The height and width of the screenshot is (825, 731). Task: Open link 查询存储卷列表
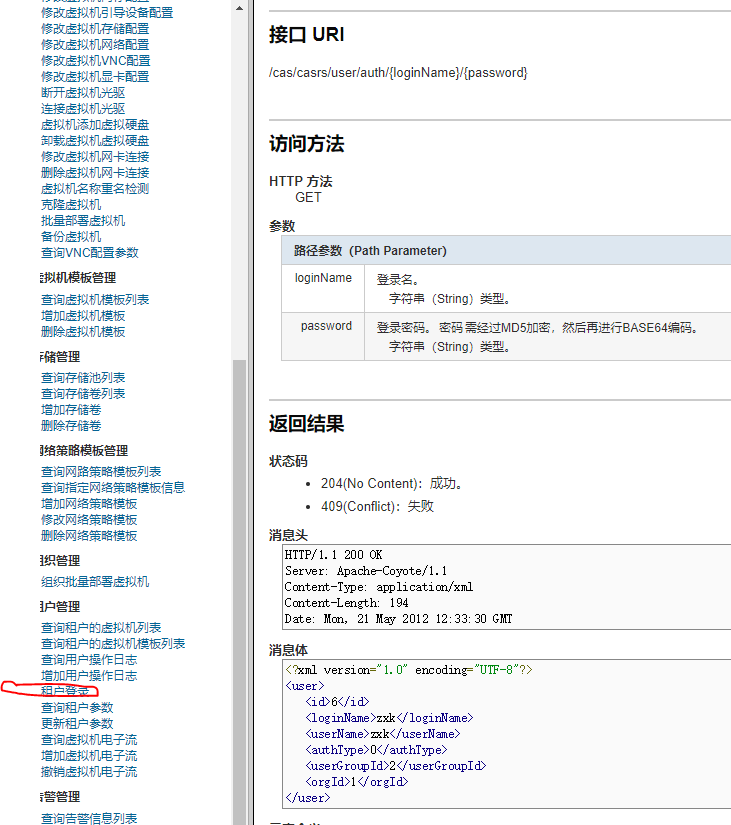pos(83,394)
